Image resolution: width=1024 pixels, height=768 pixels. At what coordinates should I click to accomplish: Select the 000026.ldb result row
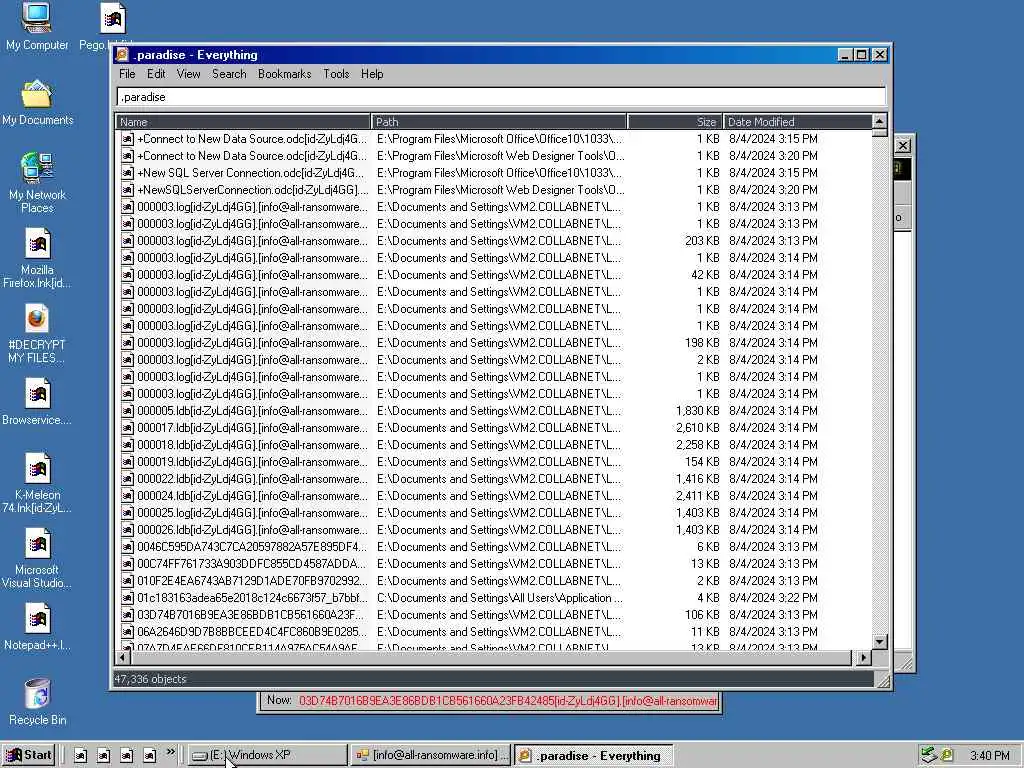pos(494,530)
